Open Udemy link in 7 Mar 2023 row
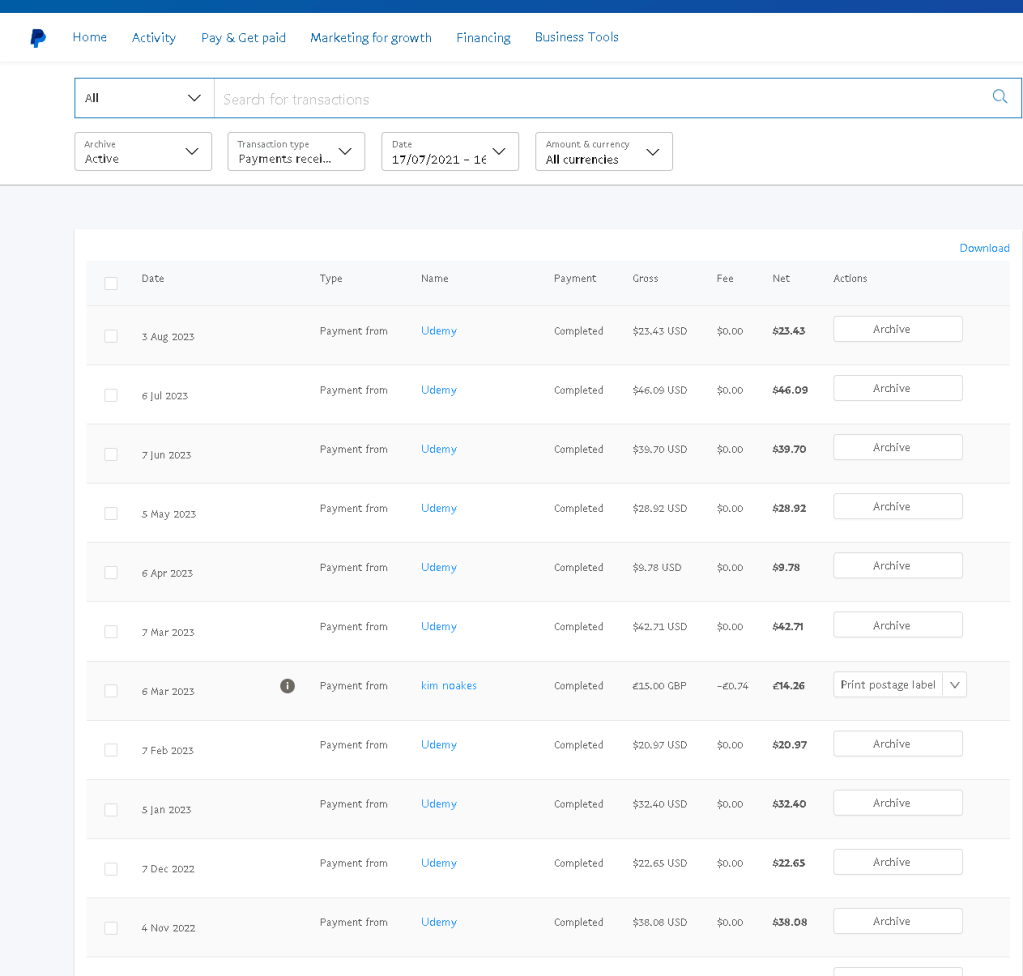Viewport: 1023px width, 976px height. pos(438,626)
